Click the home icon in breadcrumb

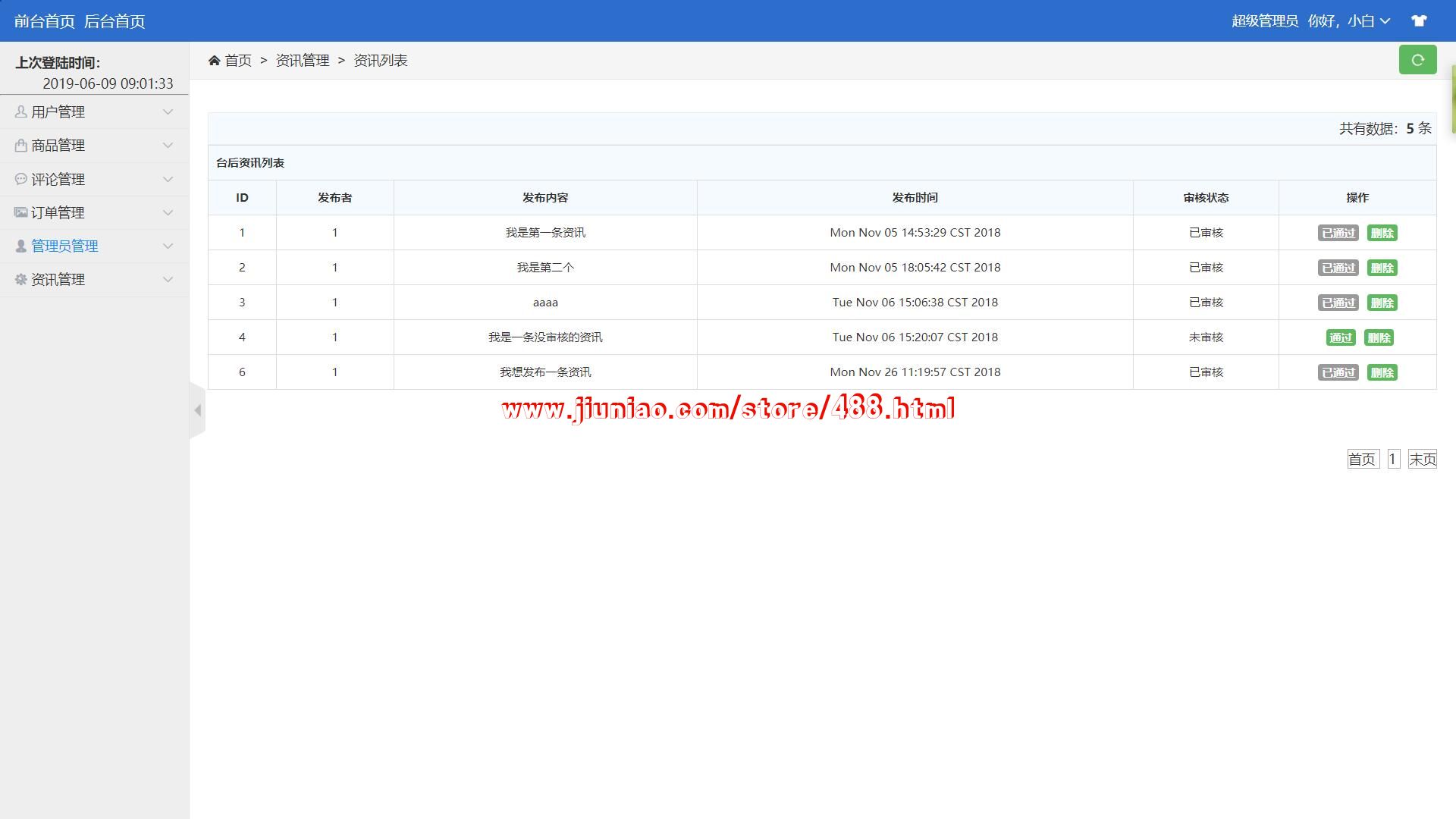(x=215, y=61)
